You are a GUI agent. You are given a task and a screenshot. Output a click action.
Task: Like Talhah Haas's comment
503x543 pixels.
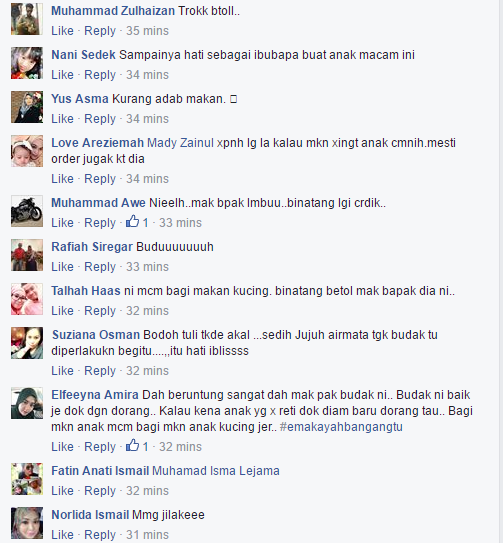point(62,311)
